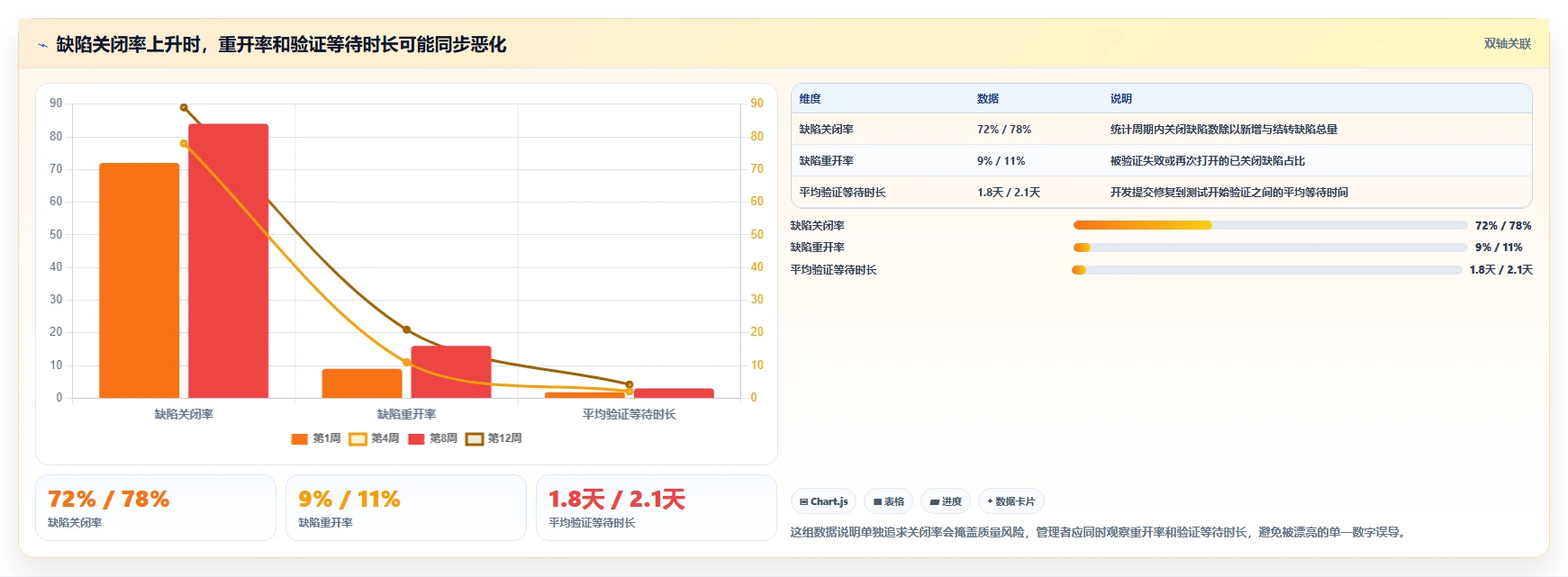Click the 进度 tag
The height and width of the screenshot is (577, 1568).
pyautogui.click(x=946, y=501)
